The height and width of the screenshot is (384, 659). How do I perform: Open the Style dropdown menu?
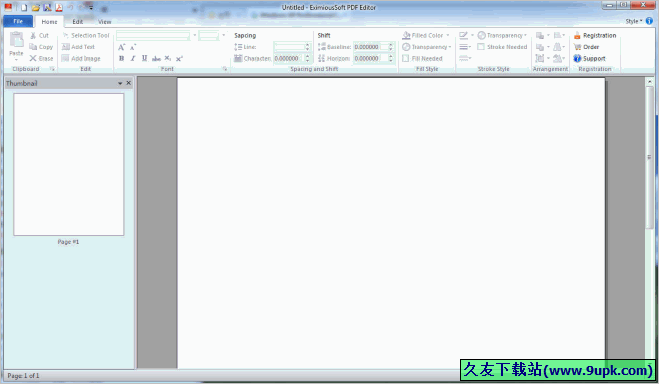pos(634,21)
